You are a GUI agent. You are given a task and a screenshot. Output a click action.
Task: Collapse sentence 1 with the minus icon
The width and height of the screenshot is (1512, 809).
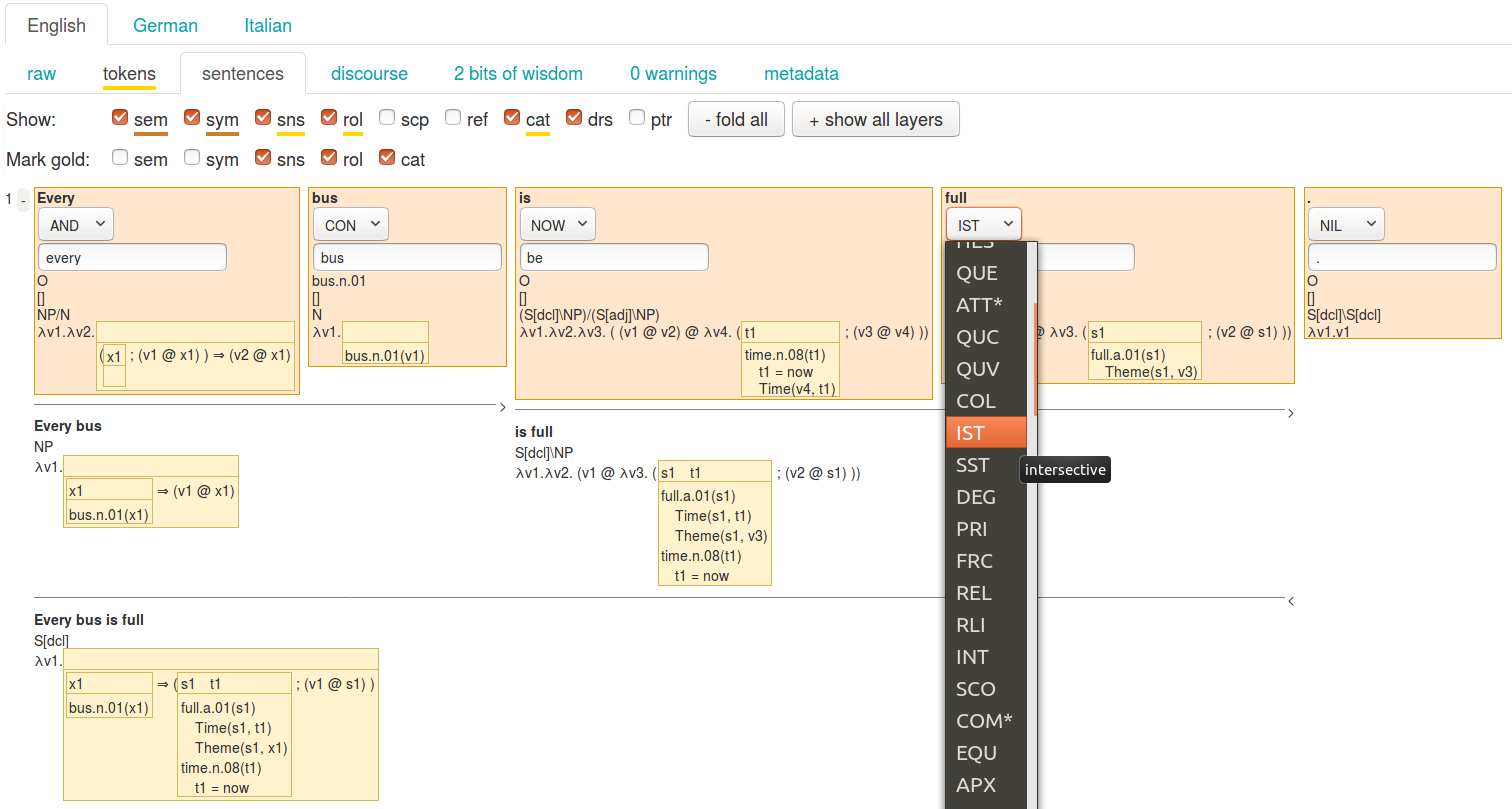pos(23,200)
